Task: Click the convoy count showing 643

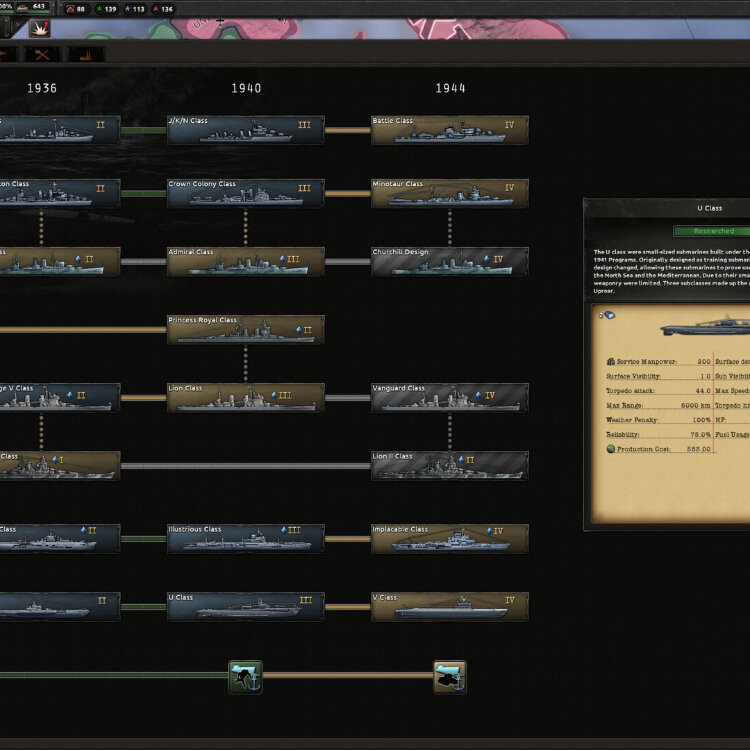Action: pos(30,7)
